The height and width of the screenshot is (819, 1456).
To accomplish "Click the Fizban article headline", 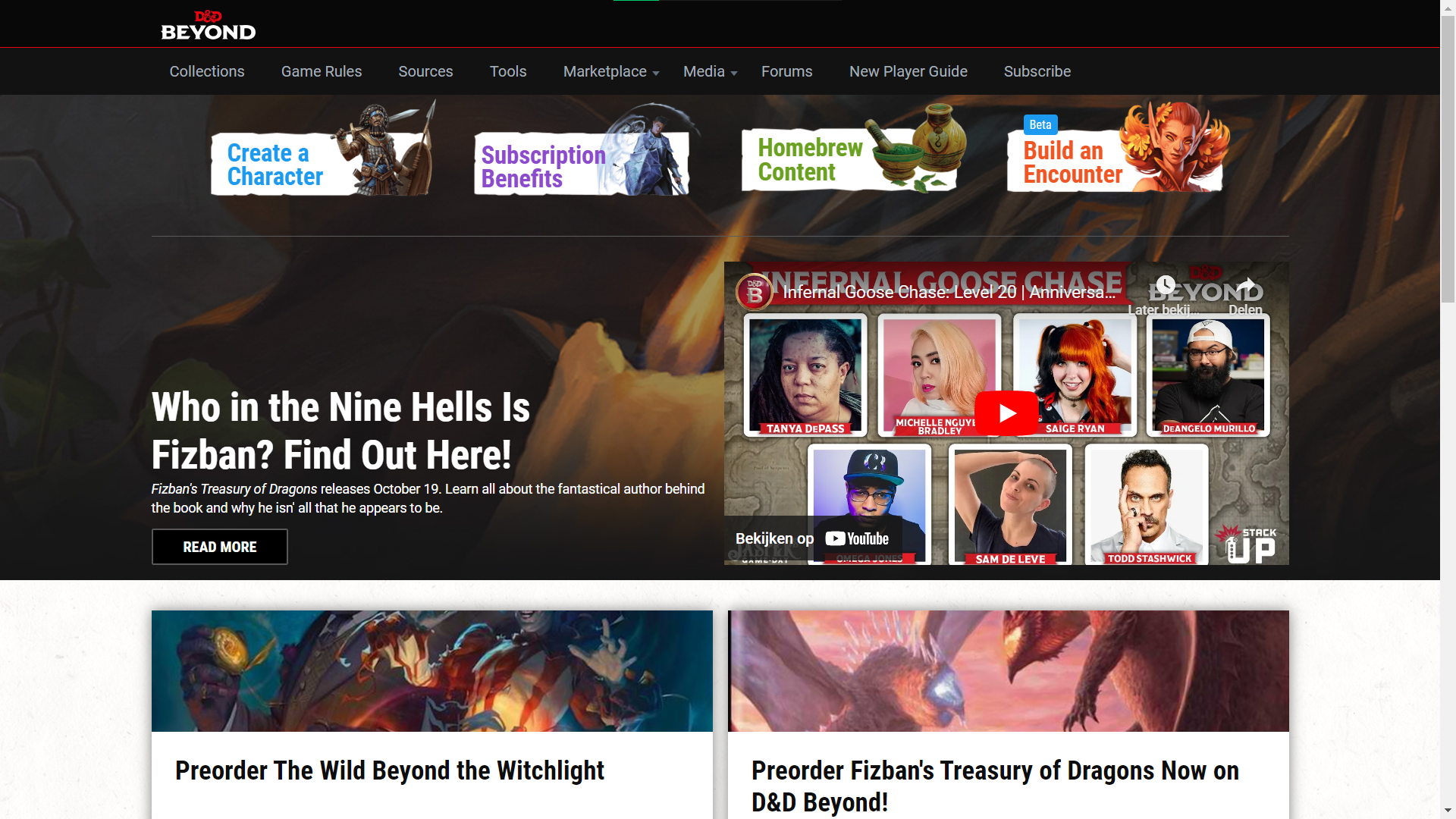I will pyautogui.click(x=340, y=431).
